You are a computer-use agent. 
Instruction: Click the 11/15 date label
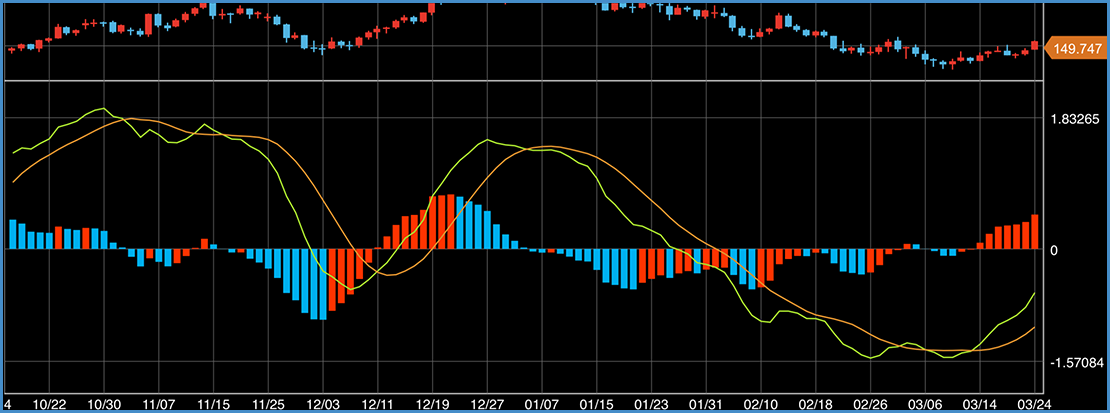(x=212, y=404)
